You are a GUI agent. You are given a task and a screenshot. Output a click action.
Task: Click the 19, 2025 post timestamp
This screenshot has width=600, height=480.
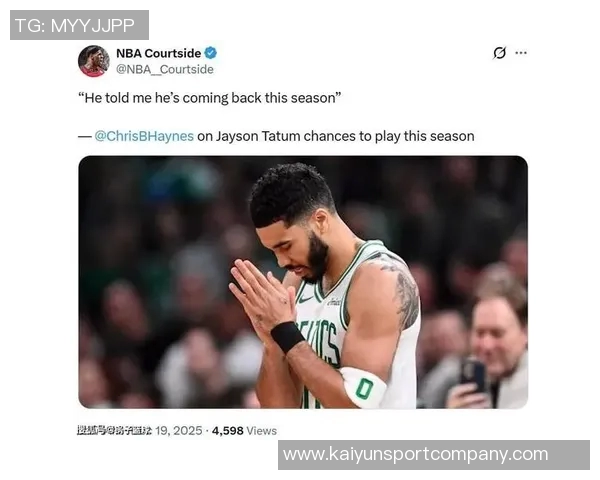point(179,431)
